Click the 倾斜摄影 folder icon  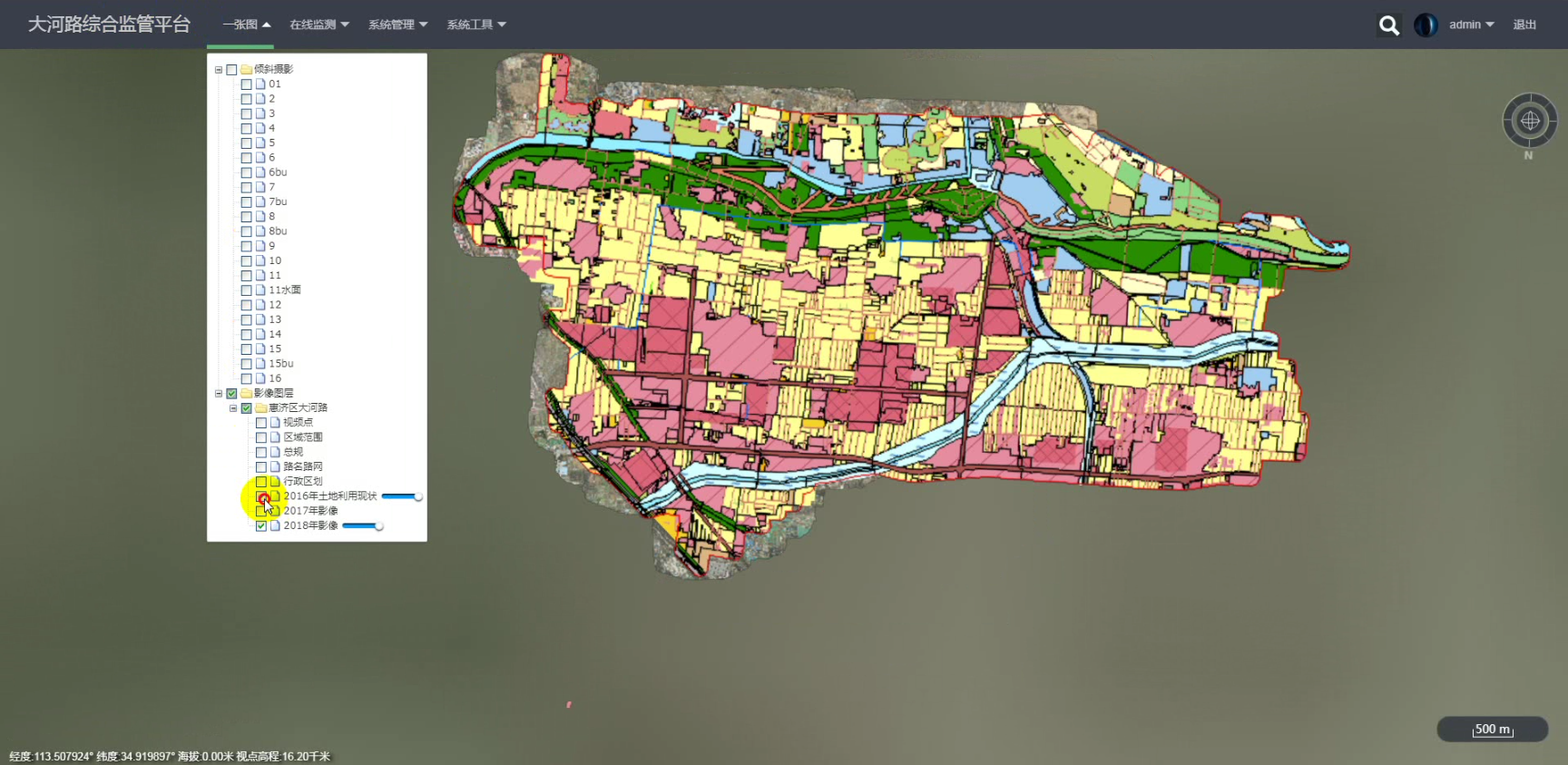coord(246,69)
